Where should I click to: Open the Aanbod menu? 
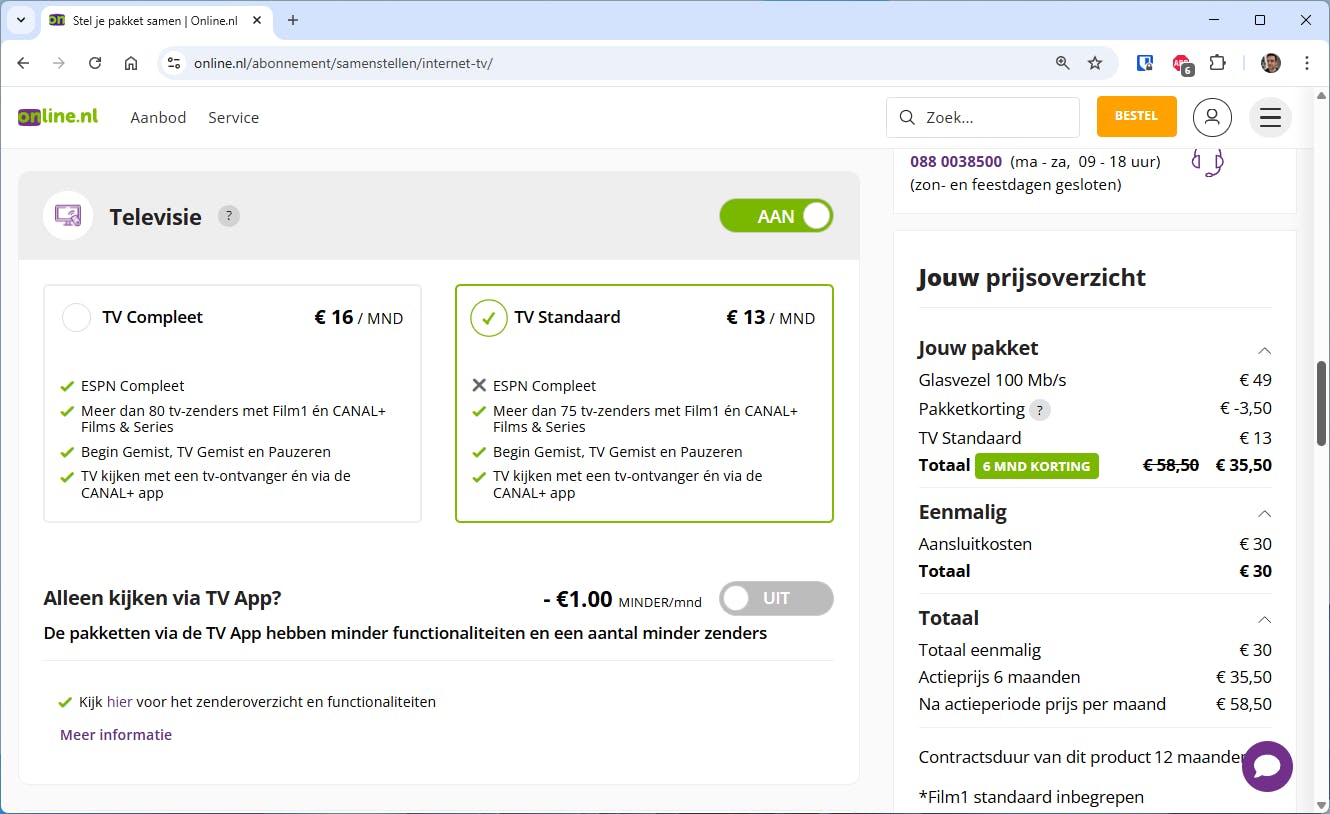coord(158,117)
